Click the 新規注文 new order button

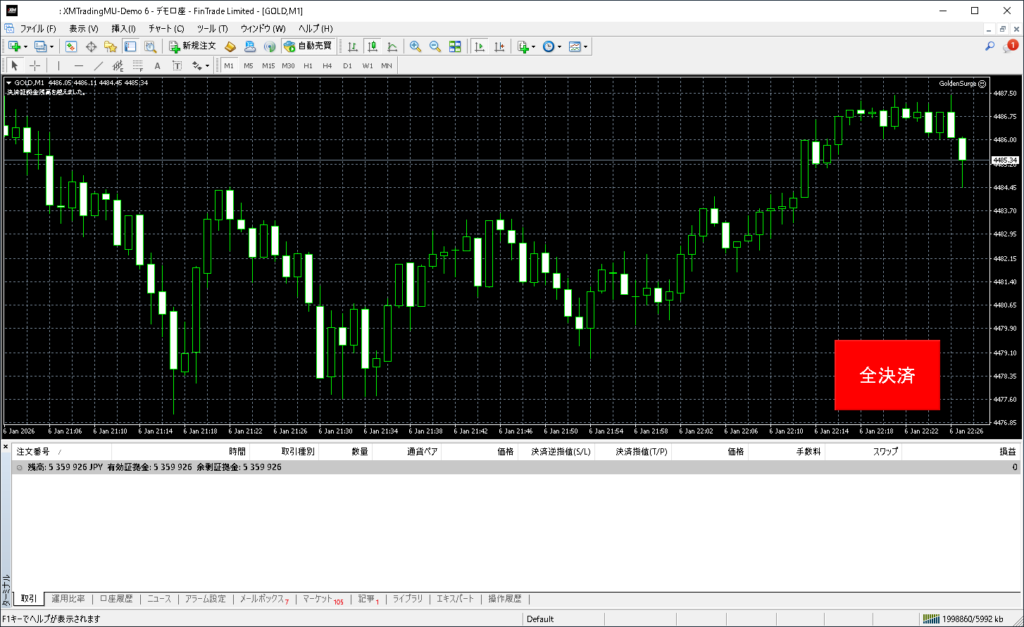[191, 46]
